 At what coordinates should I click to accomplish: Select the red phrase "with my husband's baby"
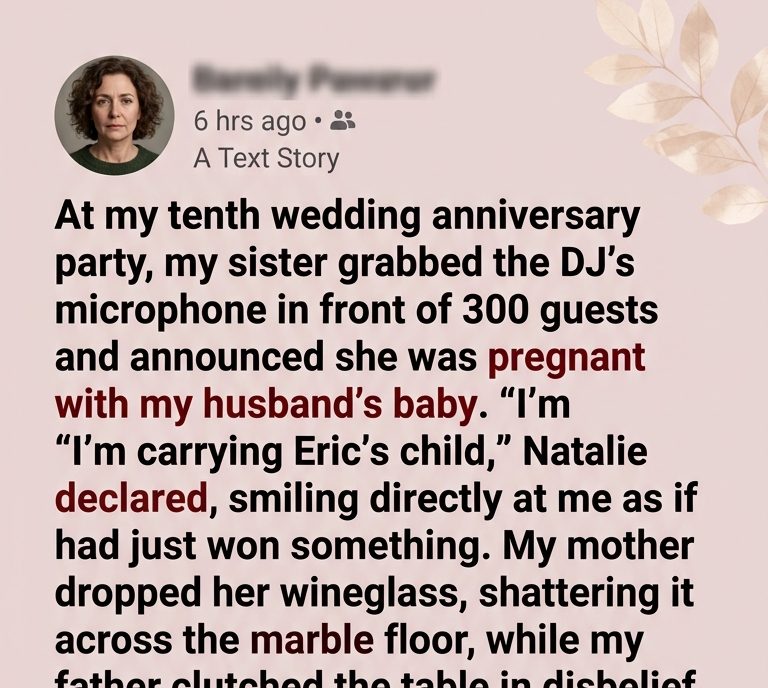coord(265,405)
